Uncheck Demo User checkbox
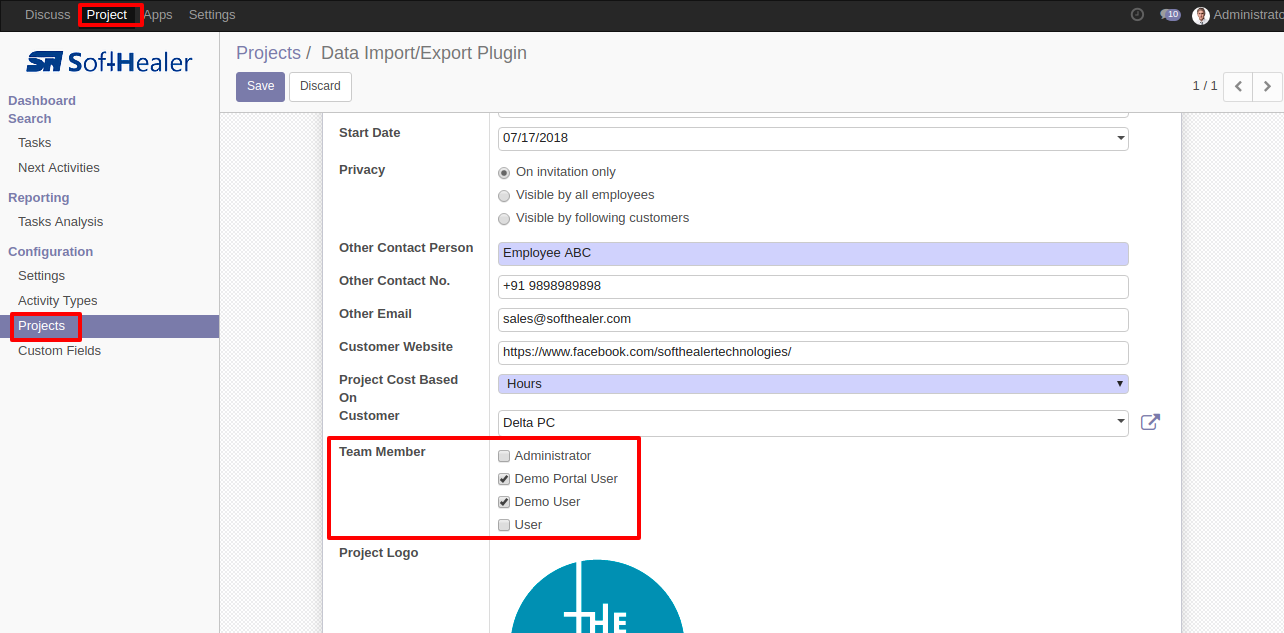The width and height of the screenshot is (1284, 633). pyautogui.click(x=504, y=502)
